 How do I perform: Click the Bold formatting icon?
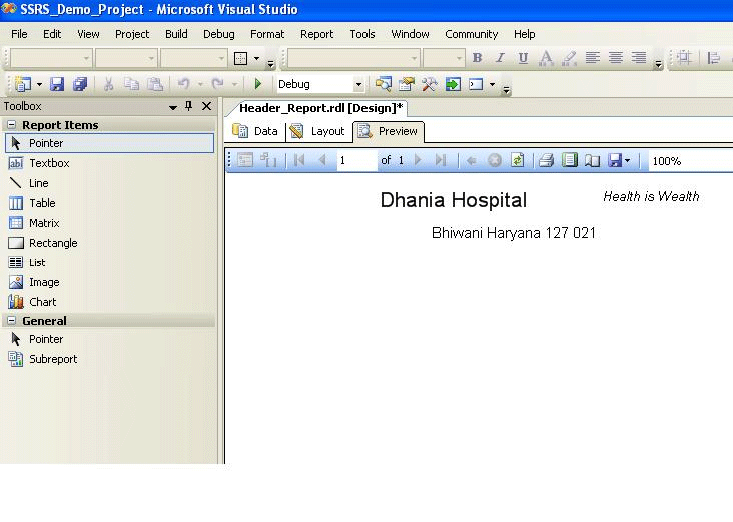(x=477, y=58)
